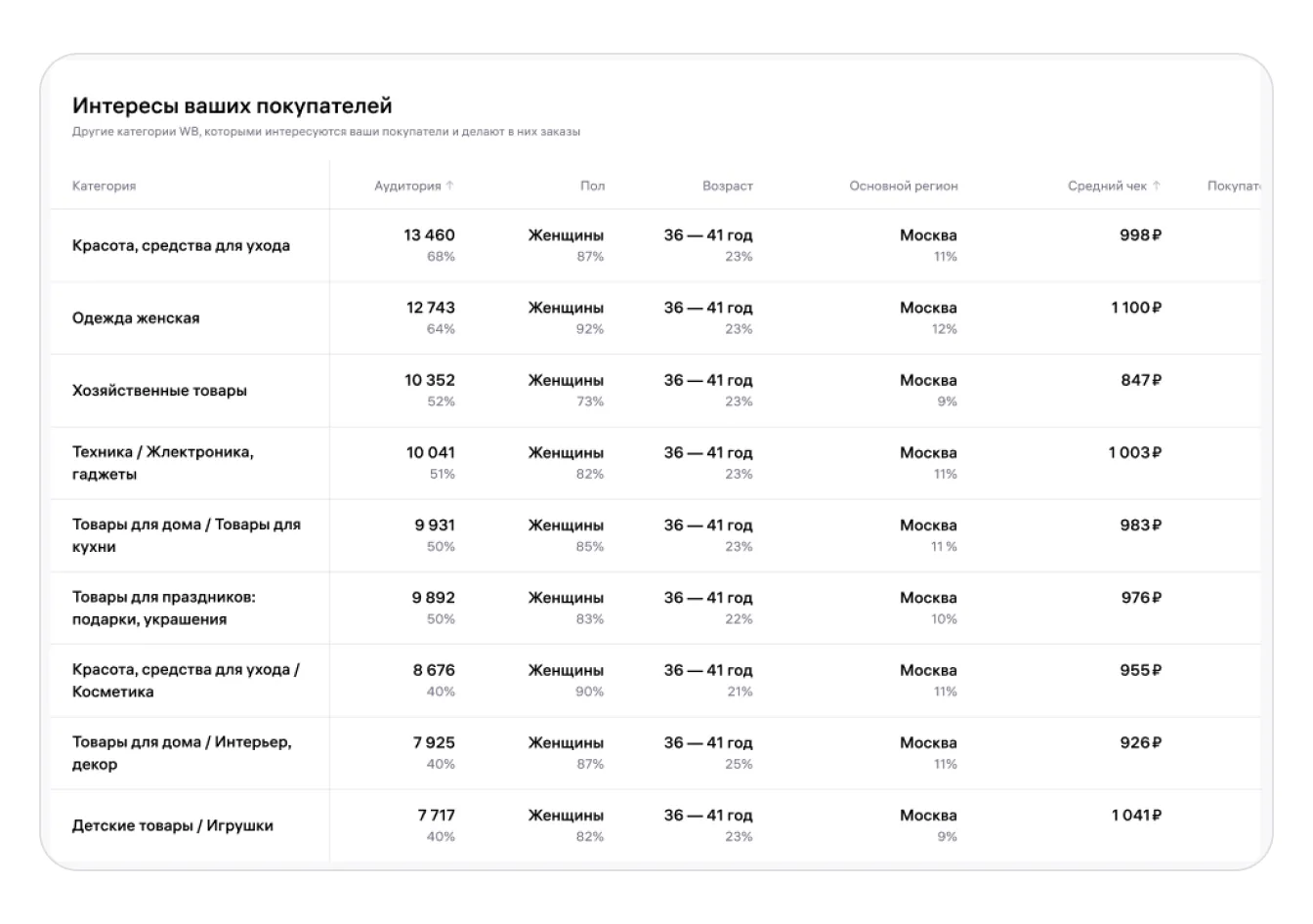Click Красота, средства для ухода / Косметика
The width and height of the screenshot is (1313, 924).
tap(185, 680)
